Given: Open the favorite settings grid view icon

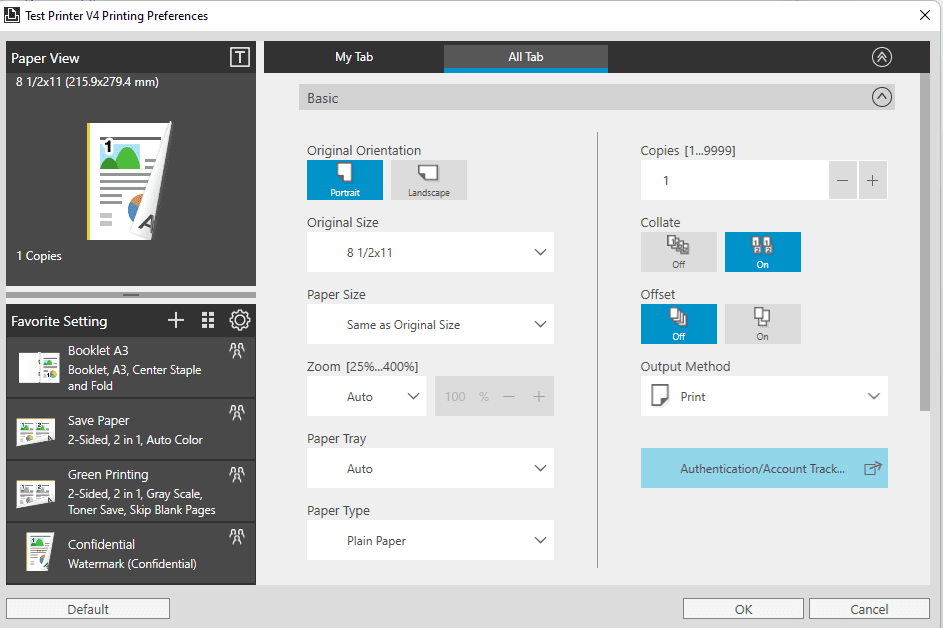Looking at the screenshot, I should tap(208, 320).
